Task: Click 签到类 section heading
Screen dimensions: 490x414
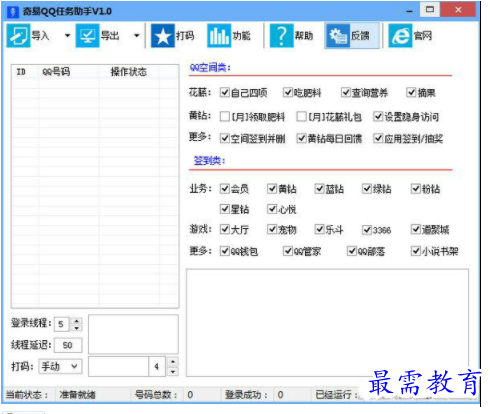Action: pyautogui.click(x=210, y=161)
